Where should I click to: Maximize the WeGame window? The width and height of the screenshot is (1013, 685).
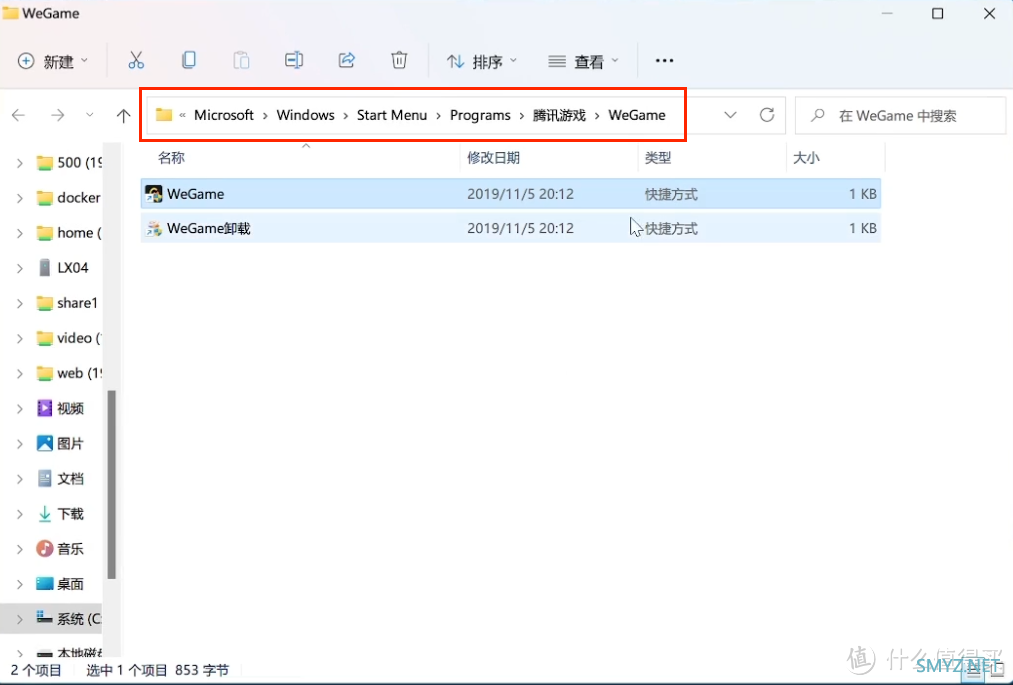pos(937,14)
